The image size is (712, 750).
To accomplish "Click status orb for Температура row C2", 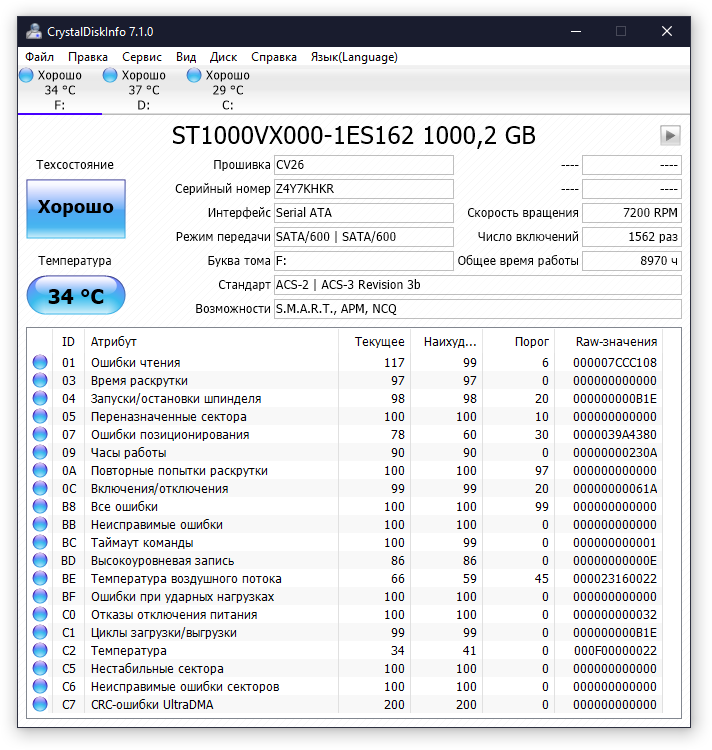I will tap(40, 651).
